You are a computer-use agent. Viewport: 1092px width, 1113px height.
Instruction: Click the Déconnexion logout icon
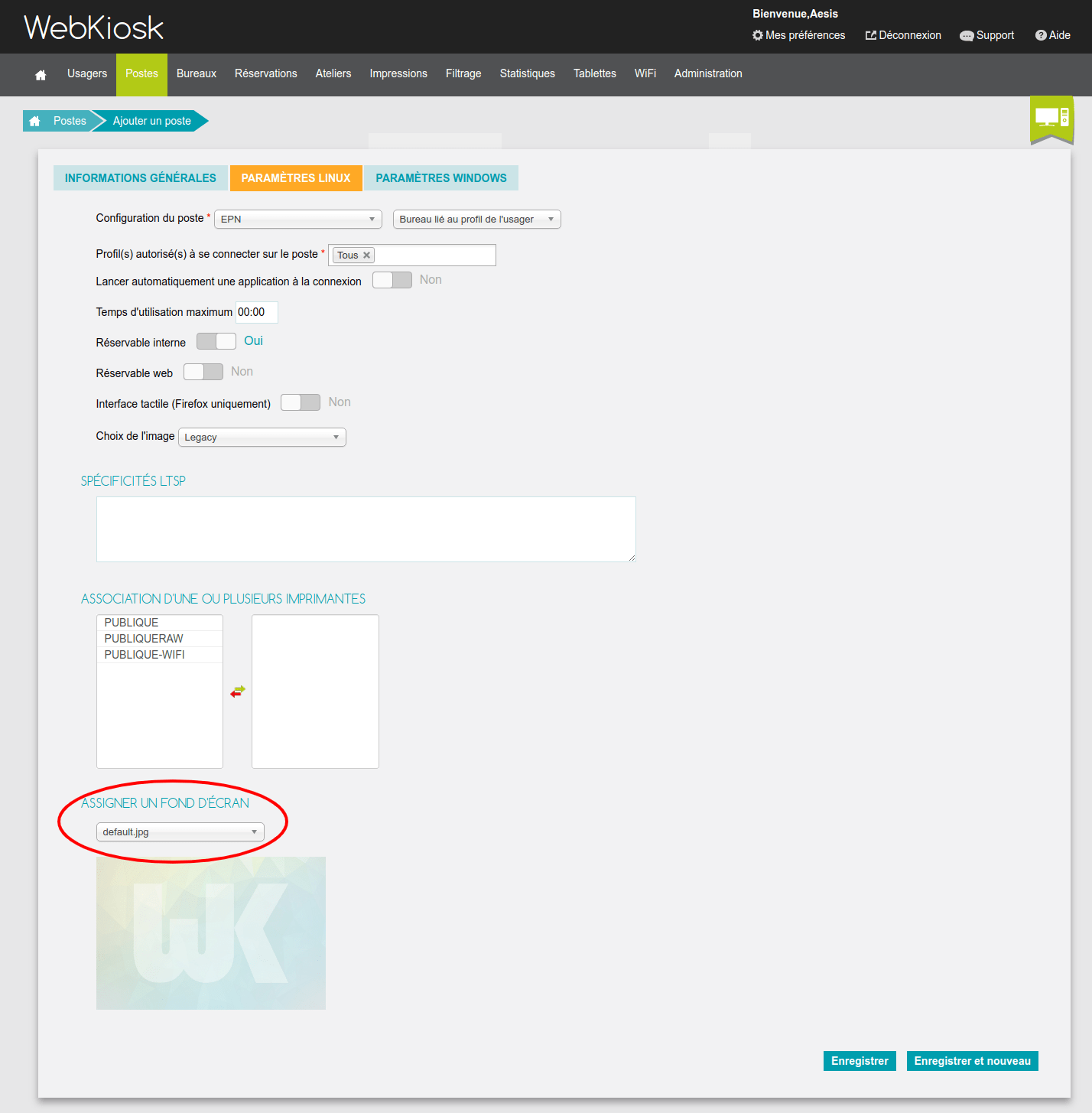[x=870, y=35]
